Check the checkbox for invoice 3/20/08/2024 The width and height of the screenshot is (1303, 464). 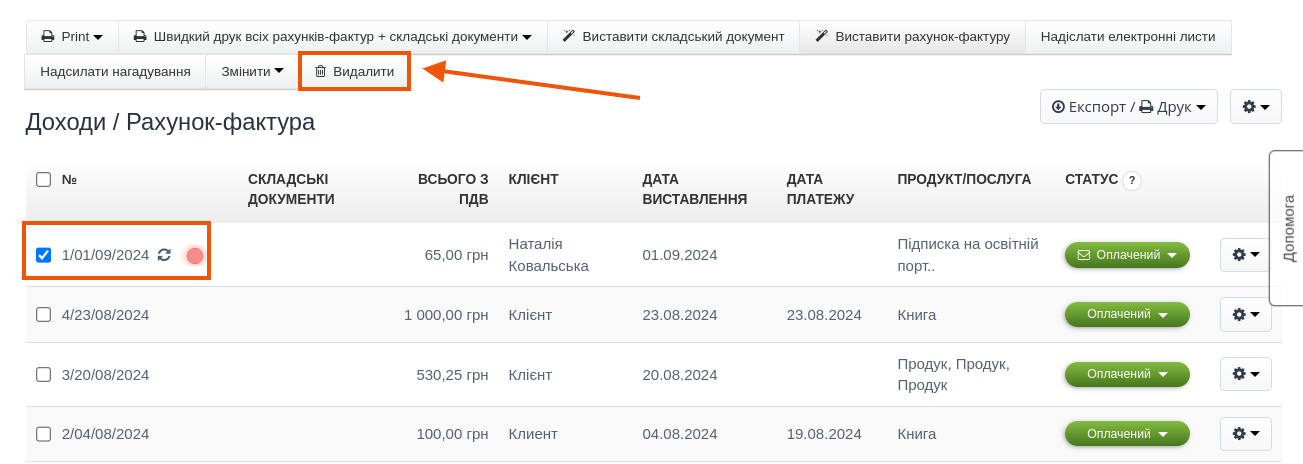43,375
